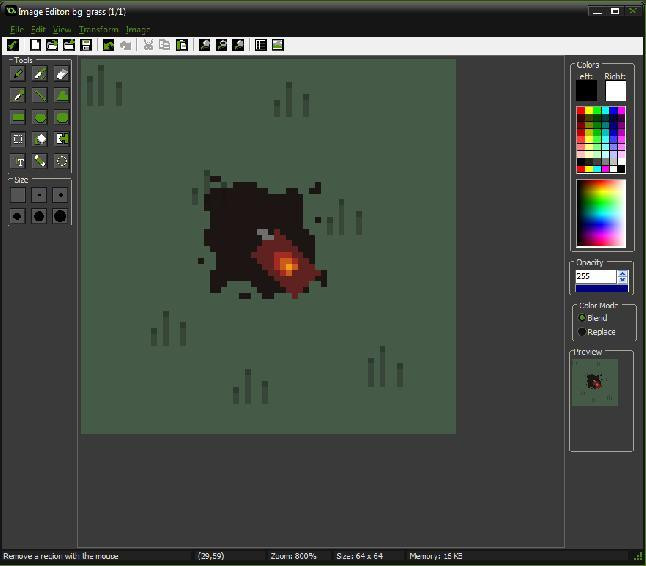The image size is (646, 566).
Task: Select the Rectangle shape tool
Action: click(x=17, y=117)
